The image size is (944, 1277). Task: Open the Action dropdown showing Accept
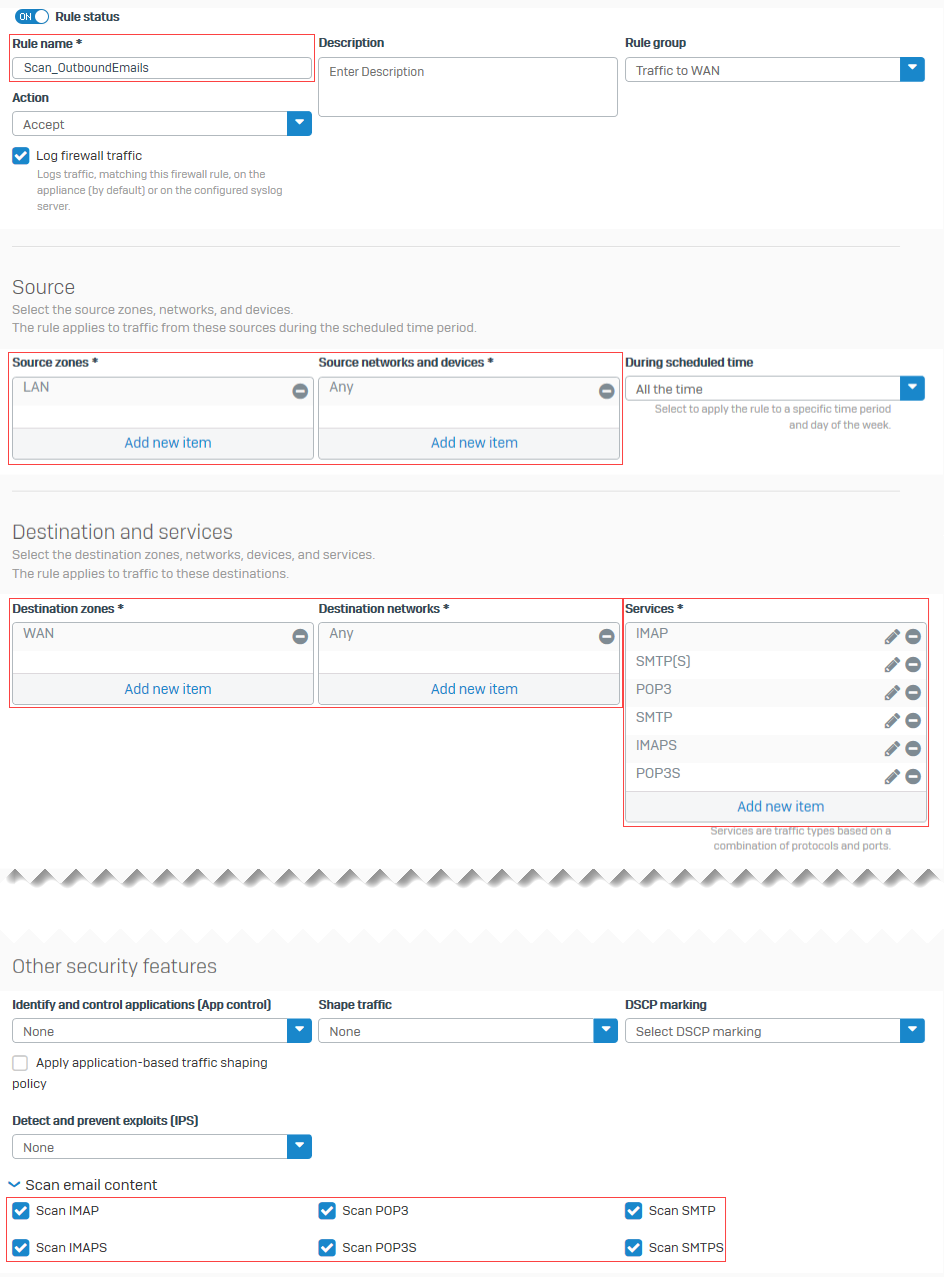(x=299, y=121)
